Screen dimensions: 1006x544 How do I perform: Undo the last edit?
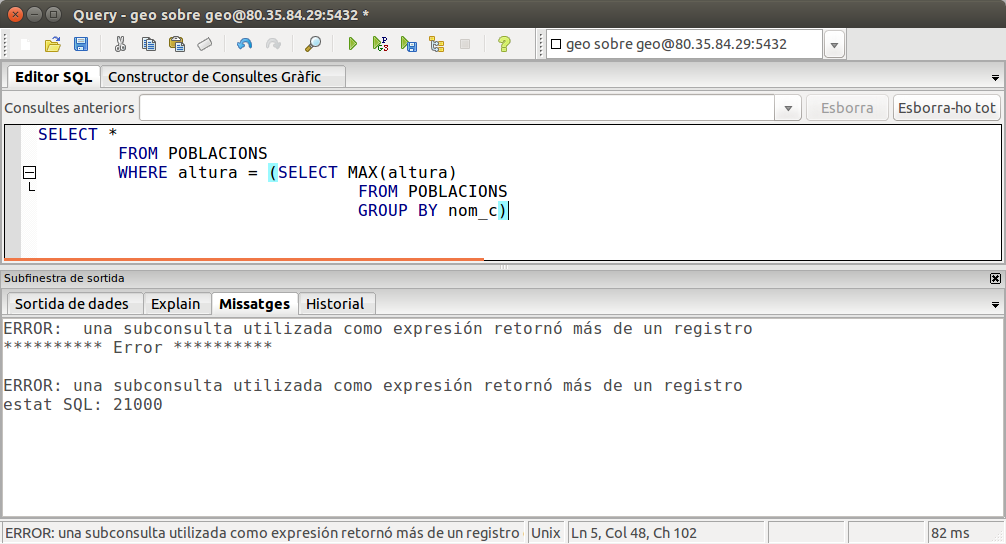coord(244,44)
